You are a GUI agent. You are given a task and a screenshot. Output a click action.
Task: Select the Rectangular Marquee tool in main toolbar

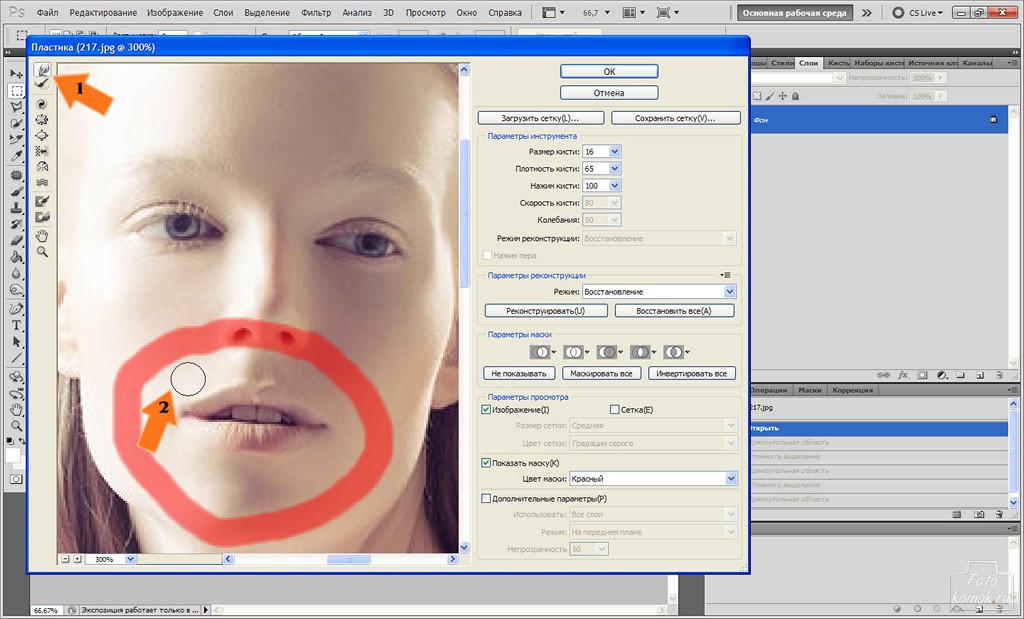click(17, 91)
